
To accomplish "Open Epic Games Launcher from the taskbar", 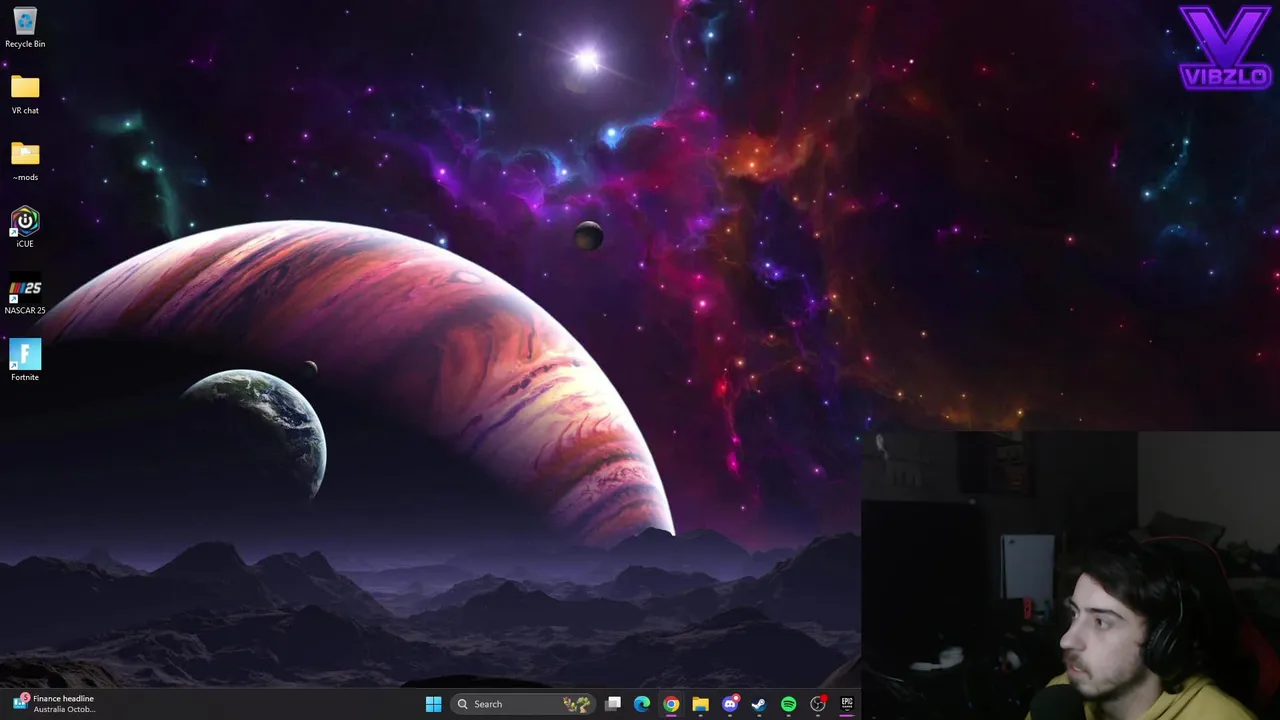I will point(847,704).
